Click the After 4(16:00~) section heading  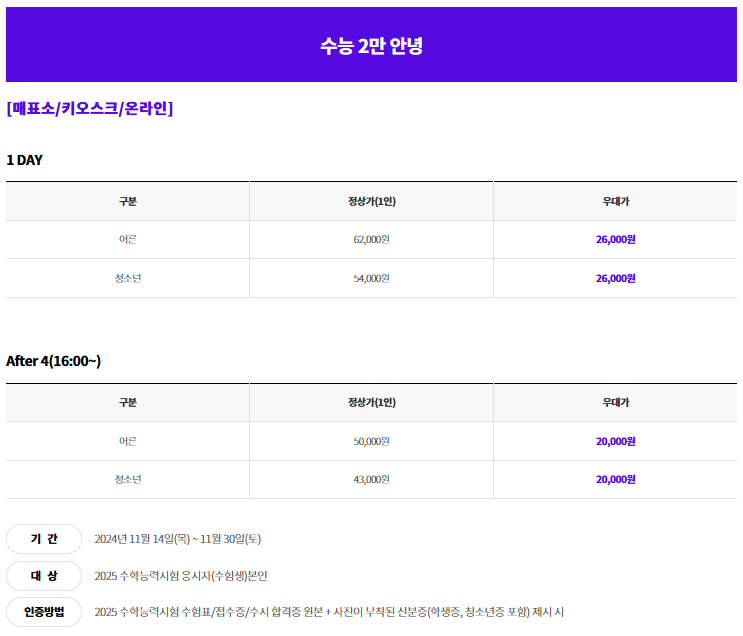(x=54, y=361)
